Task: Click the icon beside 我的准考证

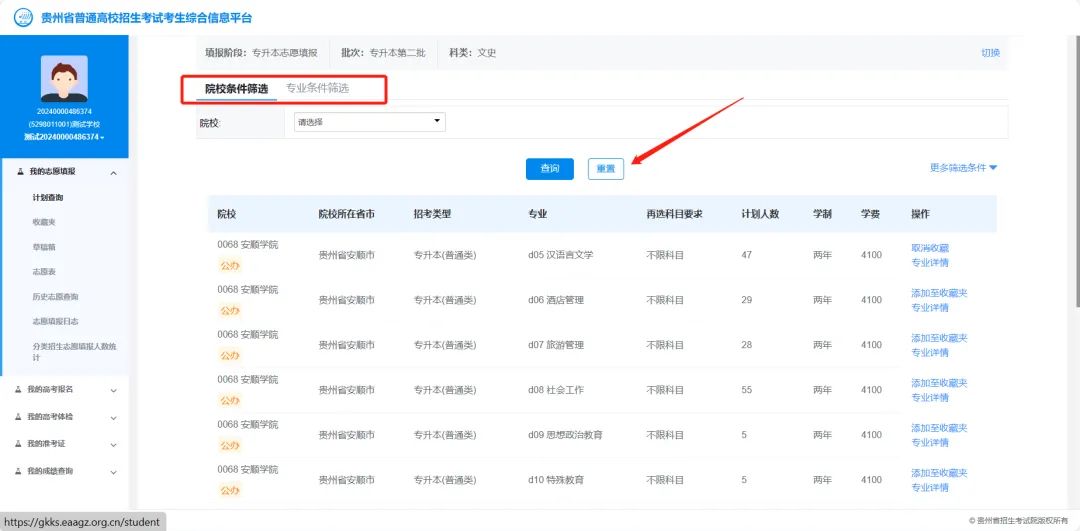Action: coord(20,443)
